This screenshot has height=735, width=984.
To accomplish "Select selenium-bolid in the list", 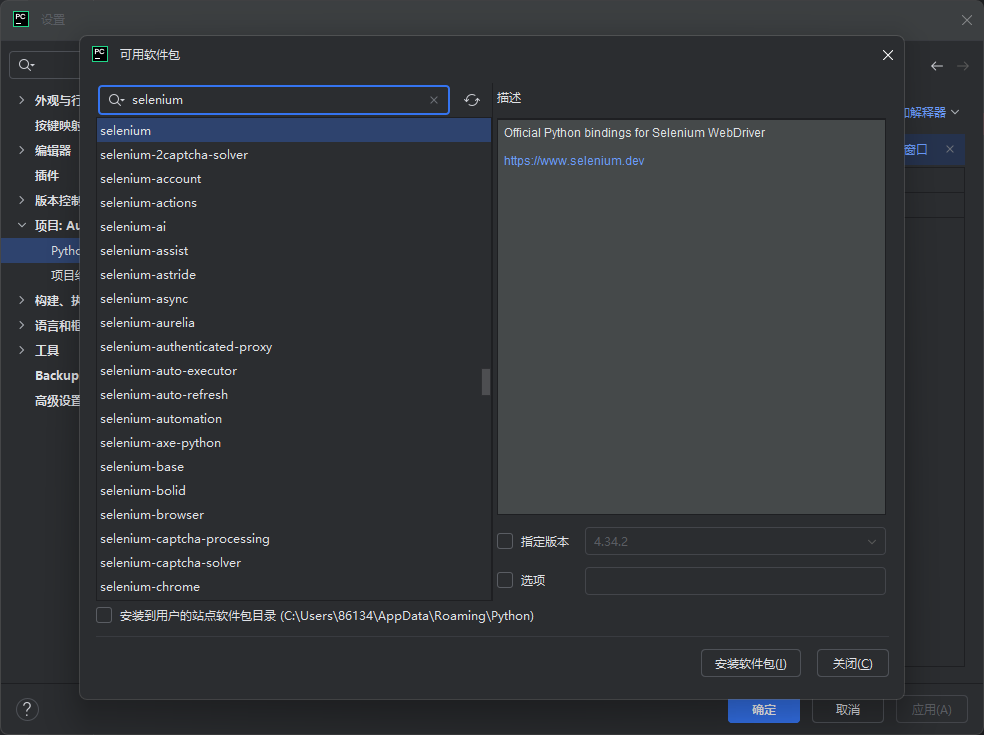I will click(x=294, y=491).
